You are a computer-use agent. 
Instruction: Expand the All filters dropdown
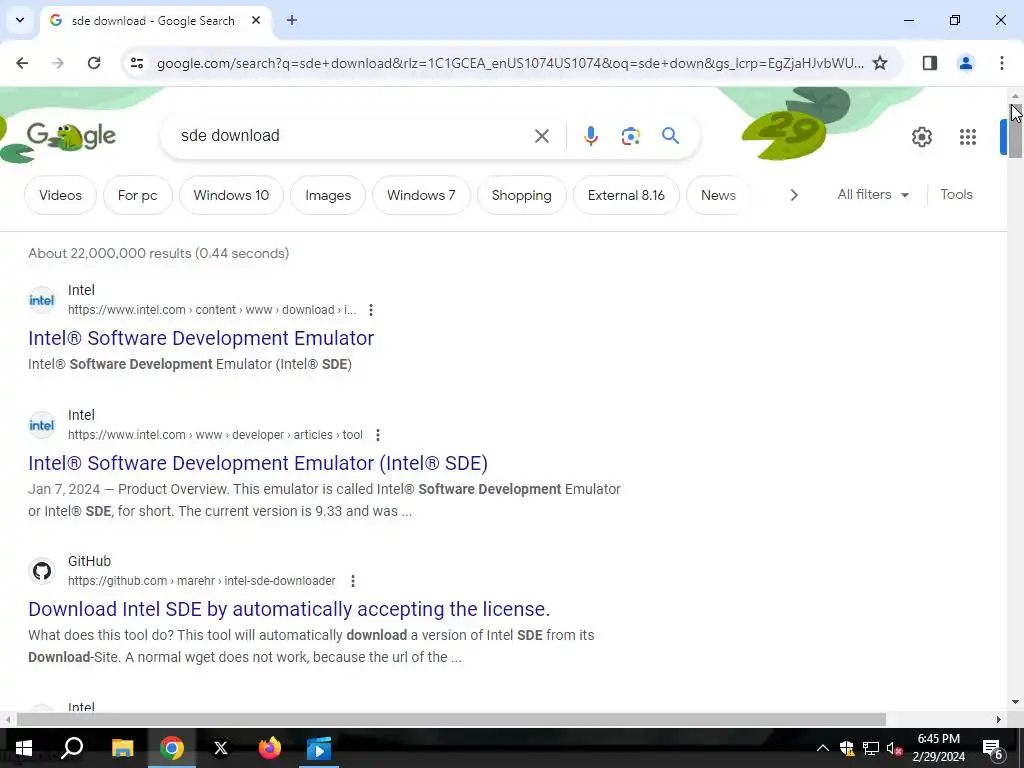(x=873, y=195)
